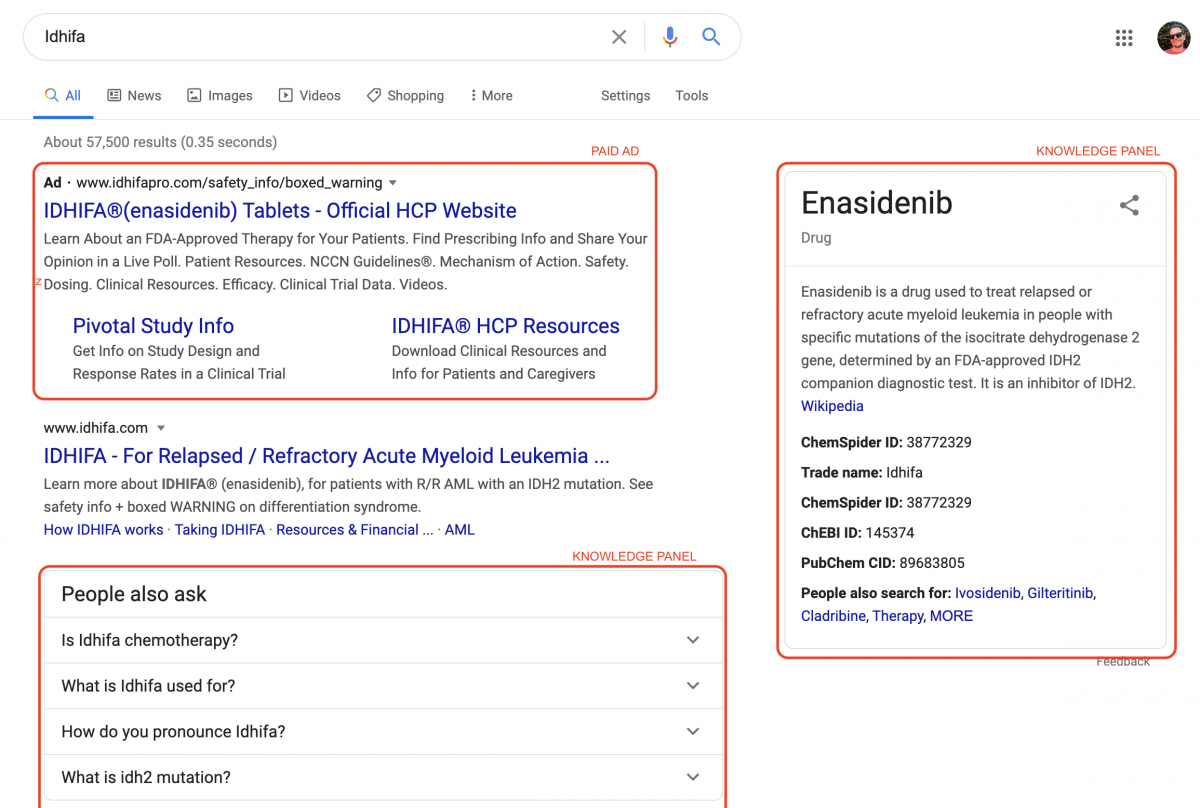Clear the search box with X icon
Image resolution: width=1200 pixels, height=808 pixels.
tap(619, 37)
